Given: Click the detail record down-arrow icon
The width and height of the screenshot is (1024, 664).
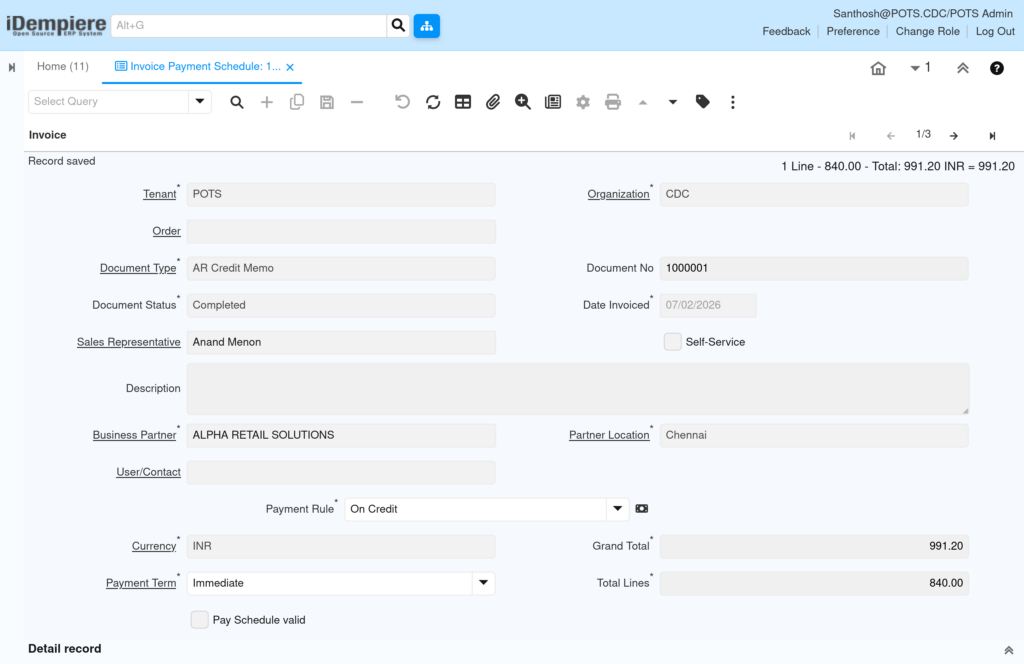Looking at the screenshot, I should [673, 103].
